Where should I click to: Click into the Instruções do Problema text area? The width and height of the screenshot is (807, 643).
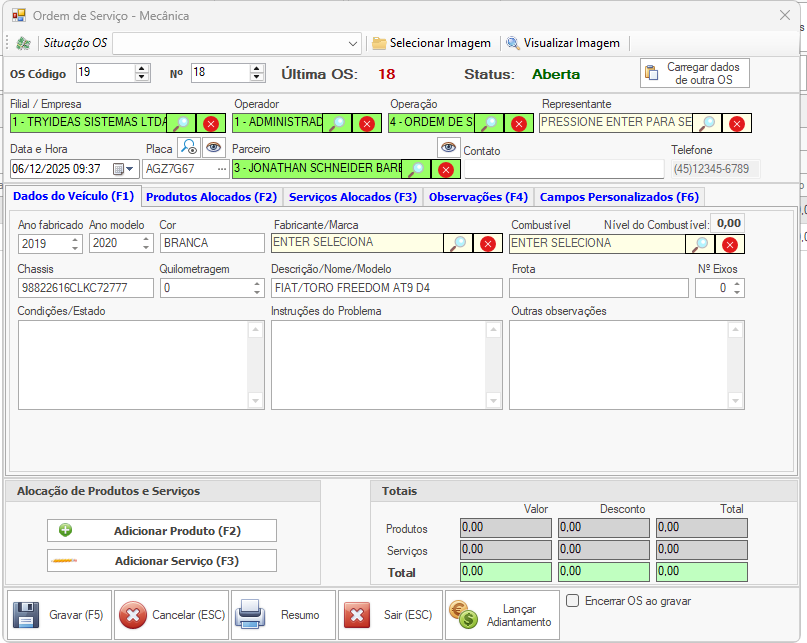pyautogui.click(x=386, y=364)
